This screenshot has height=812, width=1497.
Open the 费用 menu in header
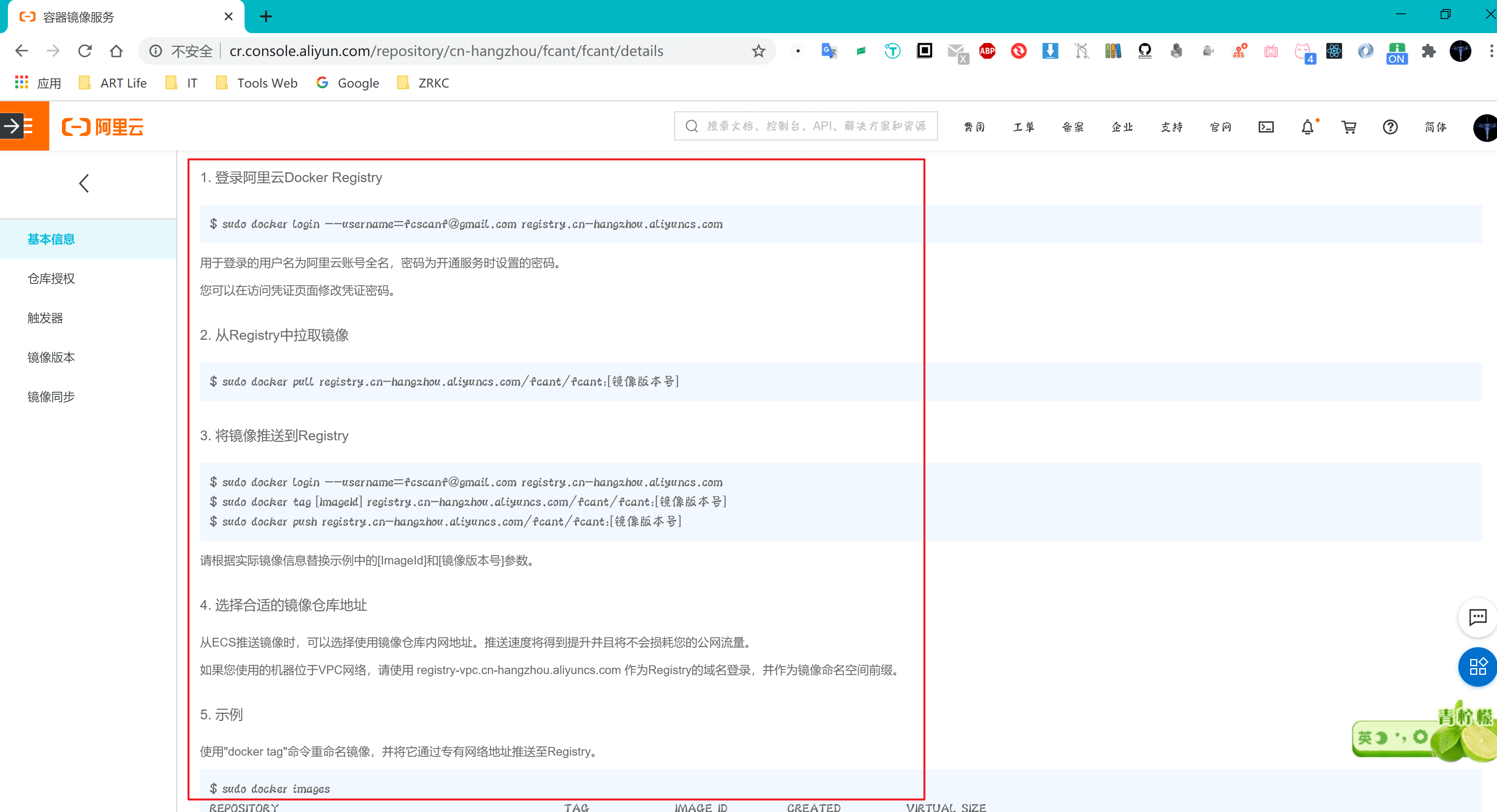(974, 127)
